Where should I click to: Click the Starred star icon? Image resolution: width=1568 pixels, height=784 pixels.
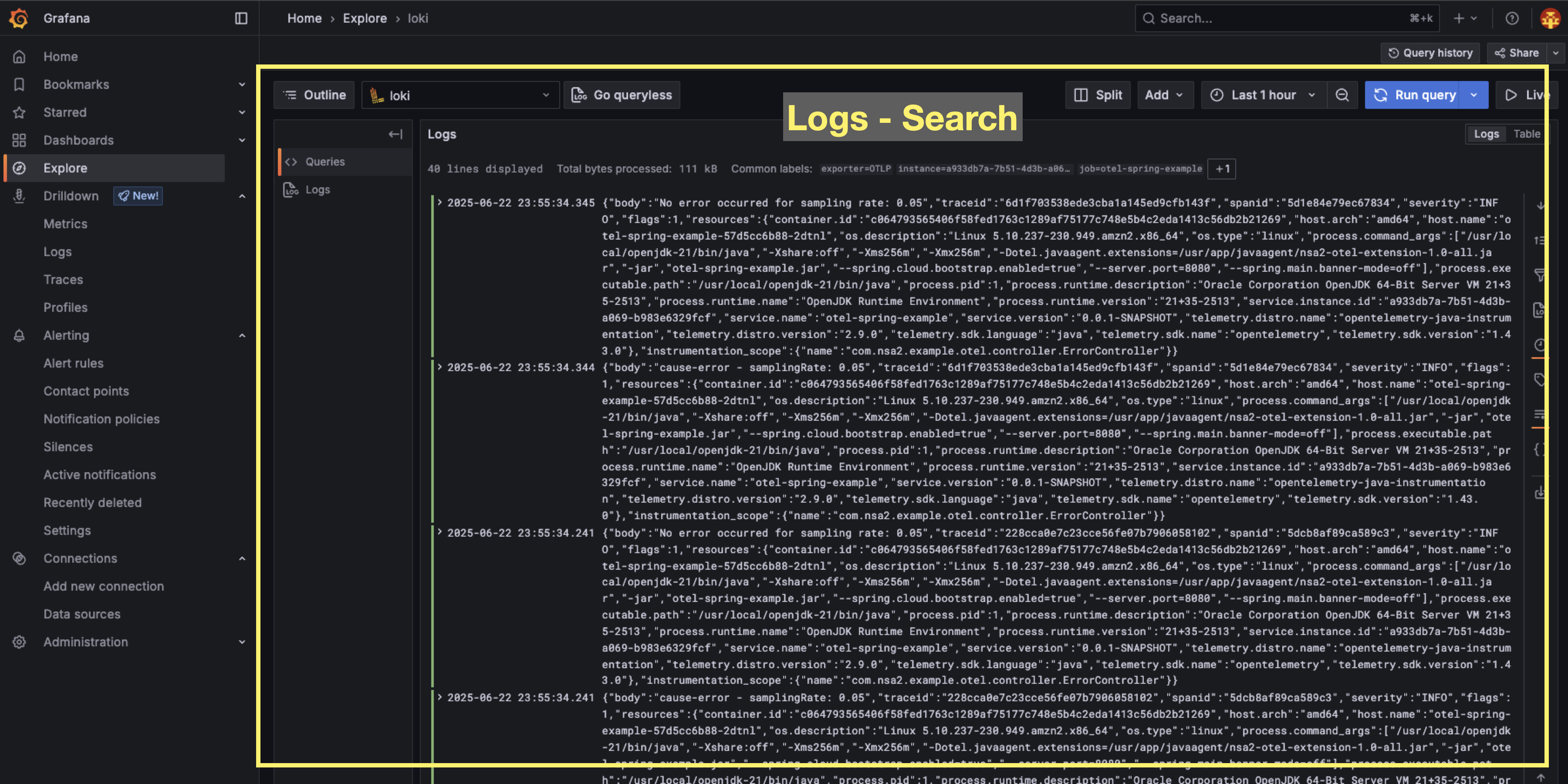19,113
